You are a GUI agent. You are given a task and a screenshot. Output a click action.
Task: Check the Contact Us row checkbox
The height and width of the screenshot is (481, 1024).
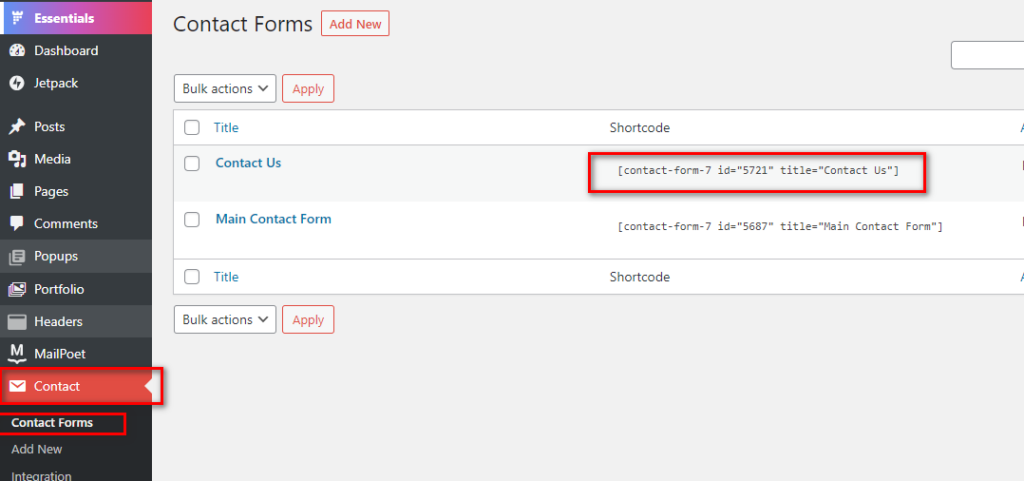pos(191,164)
